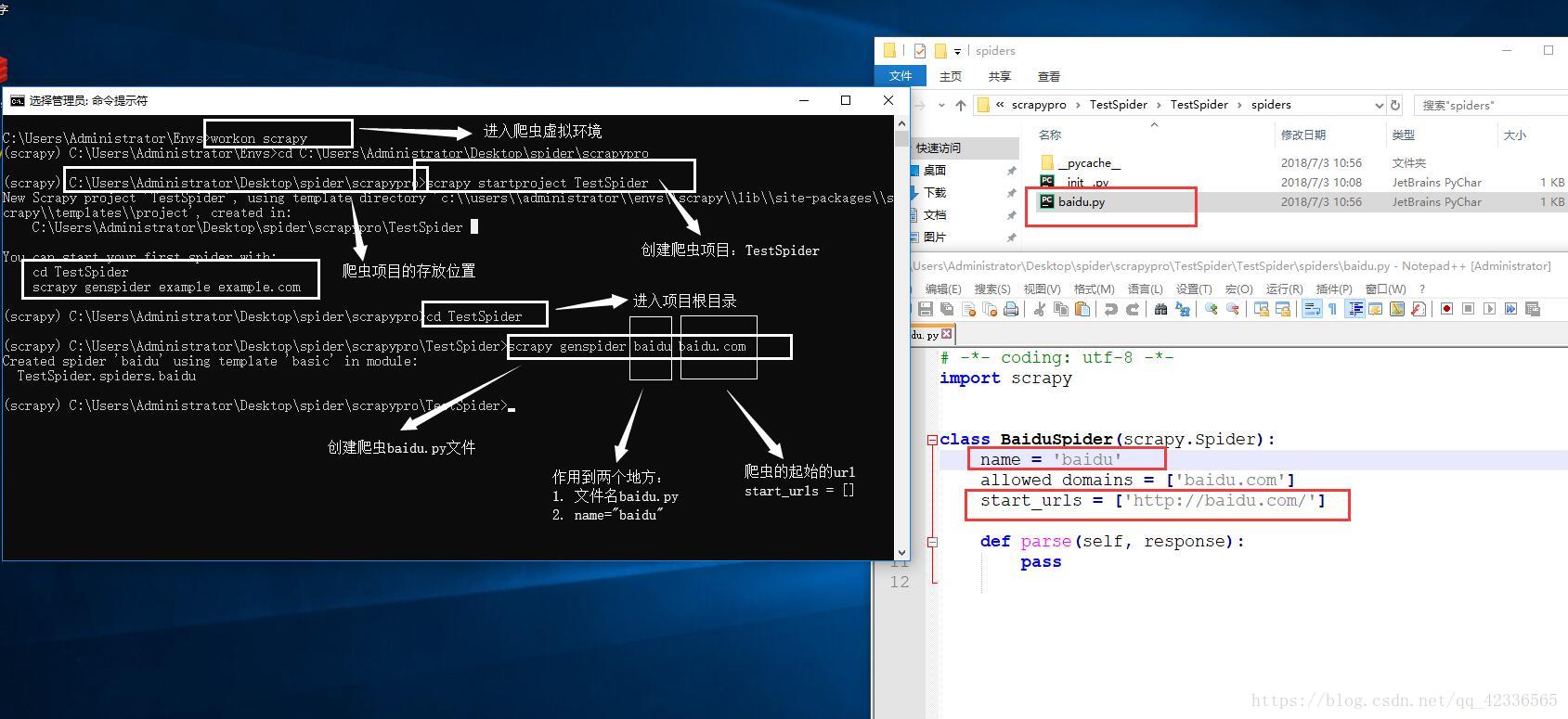Click Zoom In magnifier icon
Viewport: 1568px width, 719px height.
click(x=1211, y=309)
